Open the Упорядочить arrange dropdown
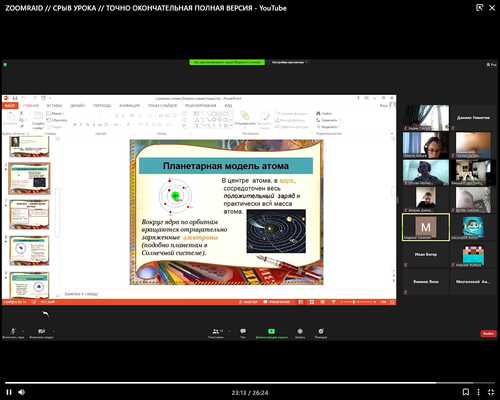 pos(245,119)
